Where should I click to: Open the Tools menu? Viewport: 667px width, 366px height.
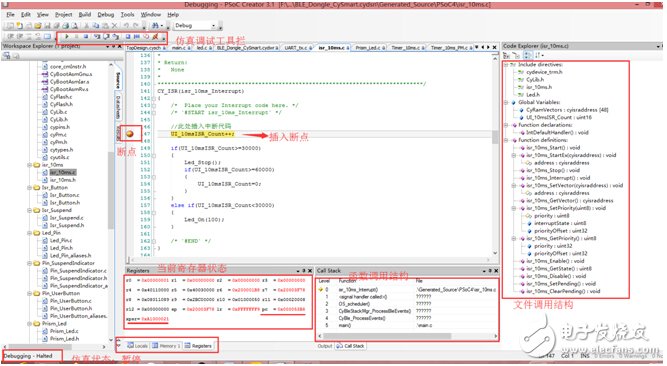[x=127, y=14]
